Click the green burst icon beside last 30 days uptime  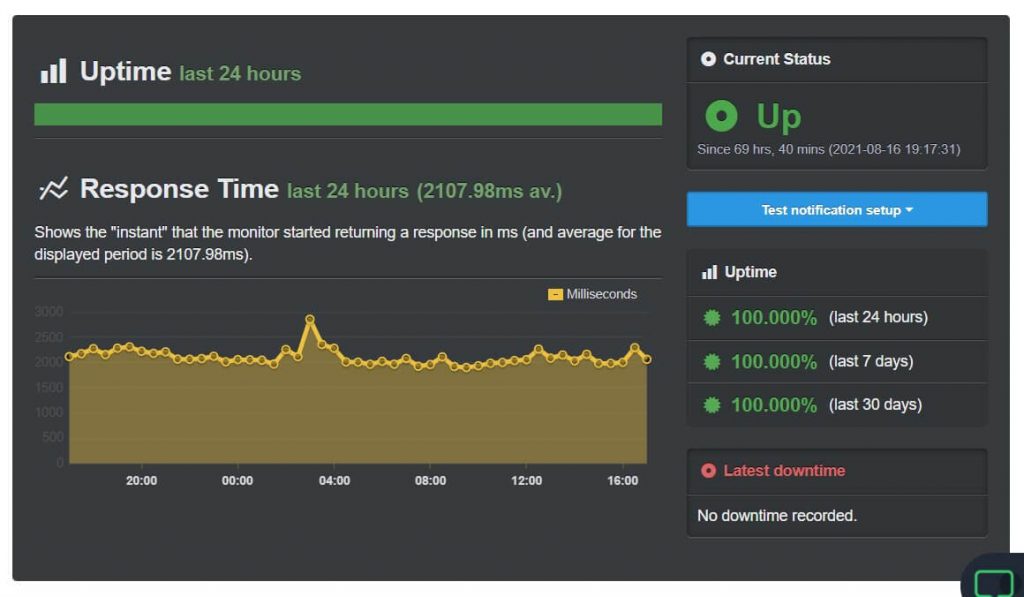click(x=711, y=405)
